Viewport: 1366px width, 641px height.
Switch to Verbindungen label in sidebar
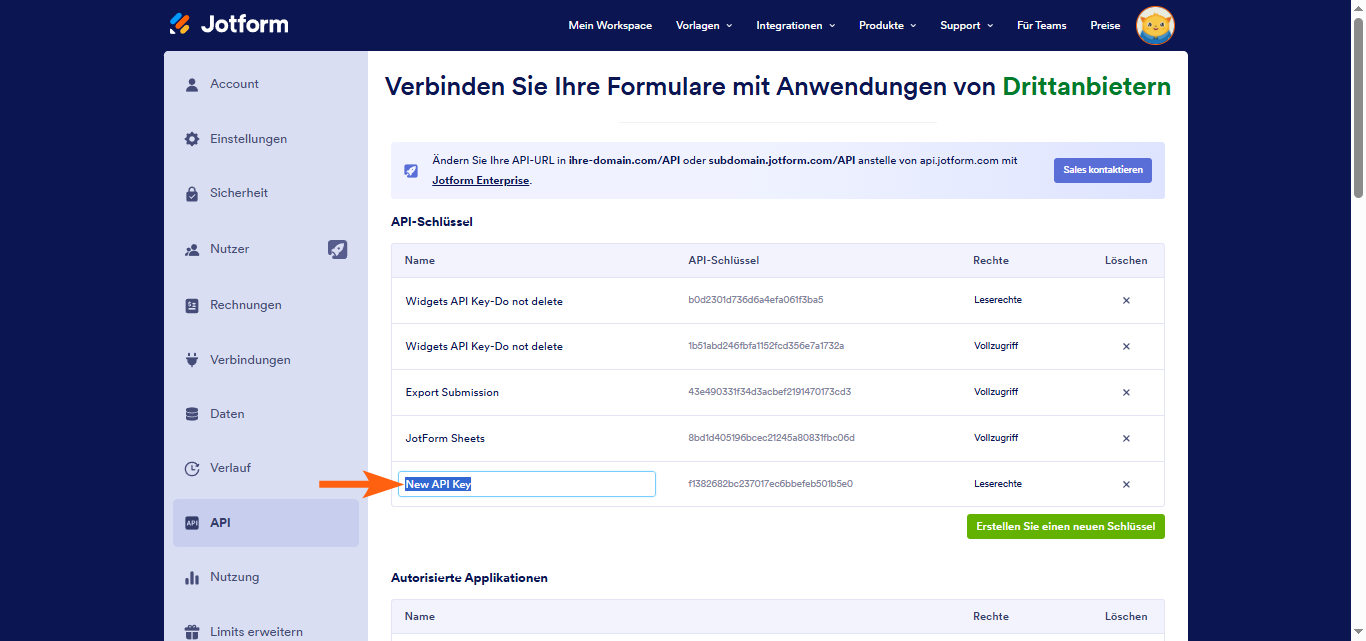tap(250, 360)
